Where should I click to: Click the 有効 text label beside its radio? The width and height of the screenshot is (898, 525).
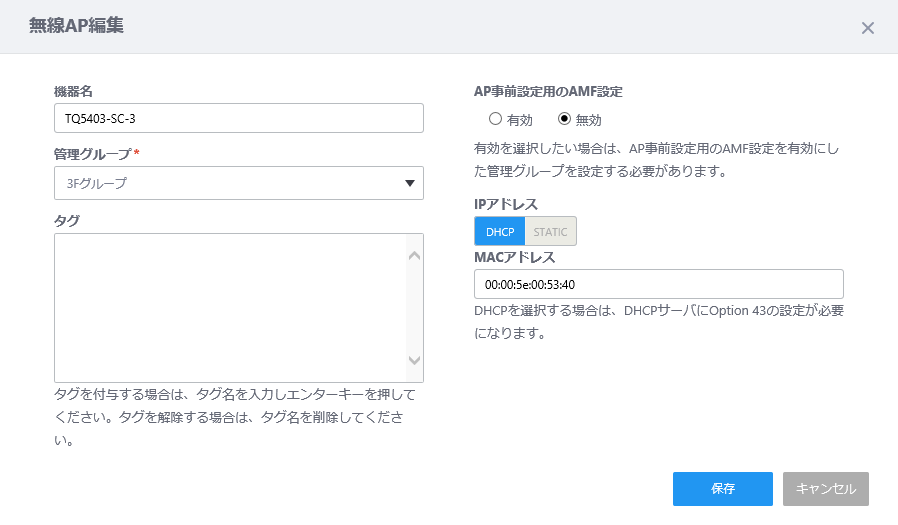(519, 120)
